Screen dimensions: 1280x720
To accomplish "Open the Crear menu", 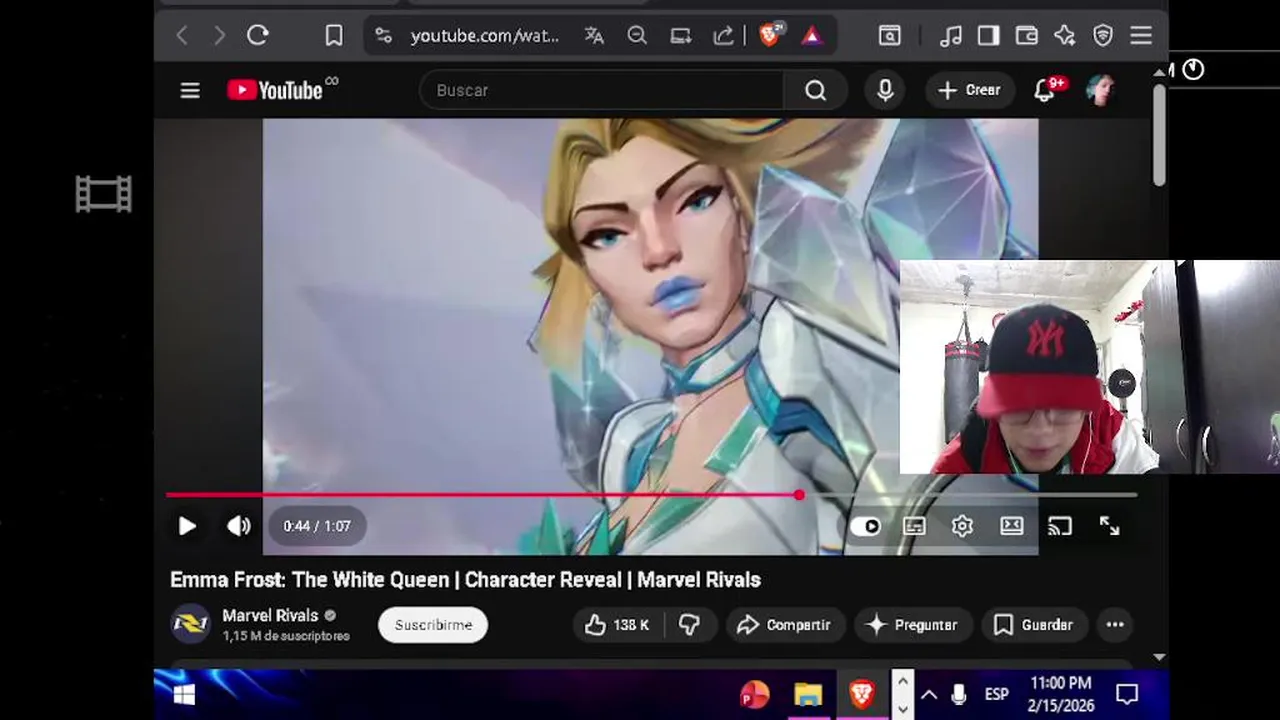I will point(969,90).
